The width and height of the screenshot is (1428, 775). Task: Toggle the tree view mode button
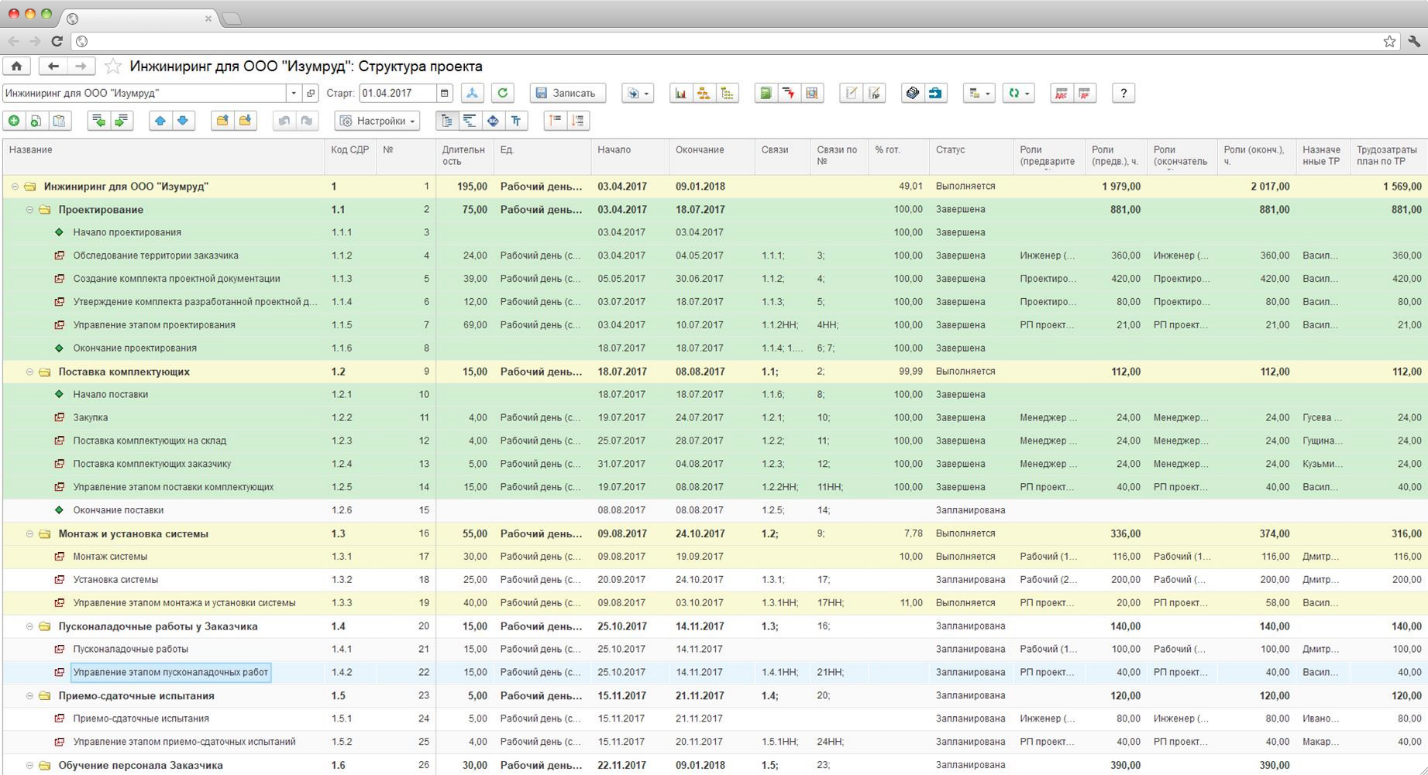448,121
